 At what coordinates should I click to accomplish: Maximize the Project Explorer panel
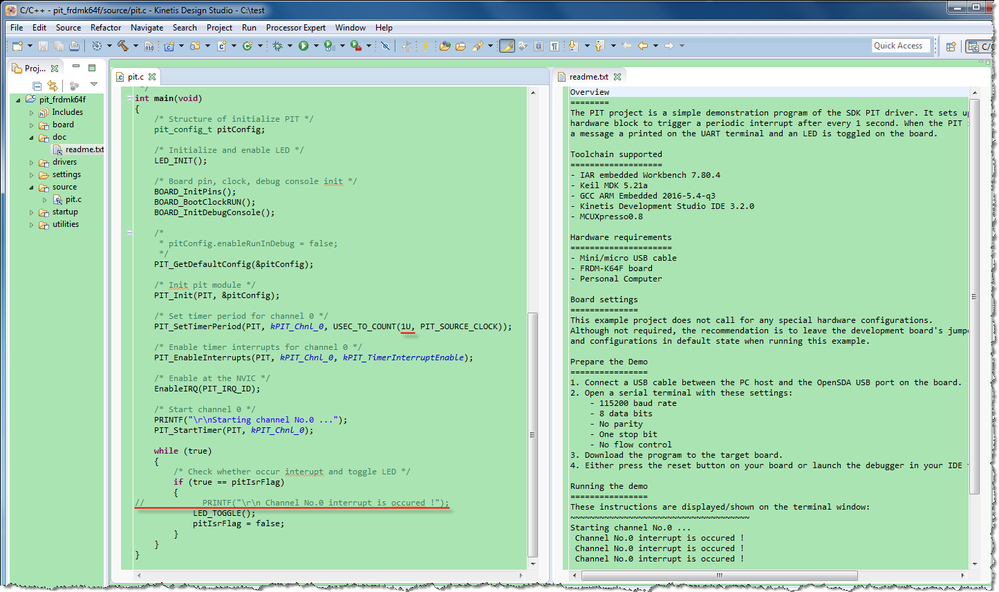pyautogui.click(x=92, y=68)
